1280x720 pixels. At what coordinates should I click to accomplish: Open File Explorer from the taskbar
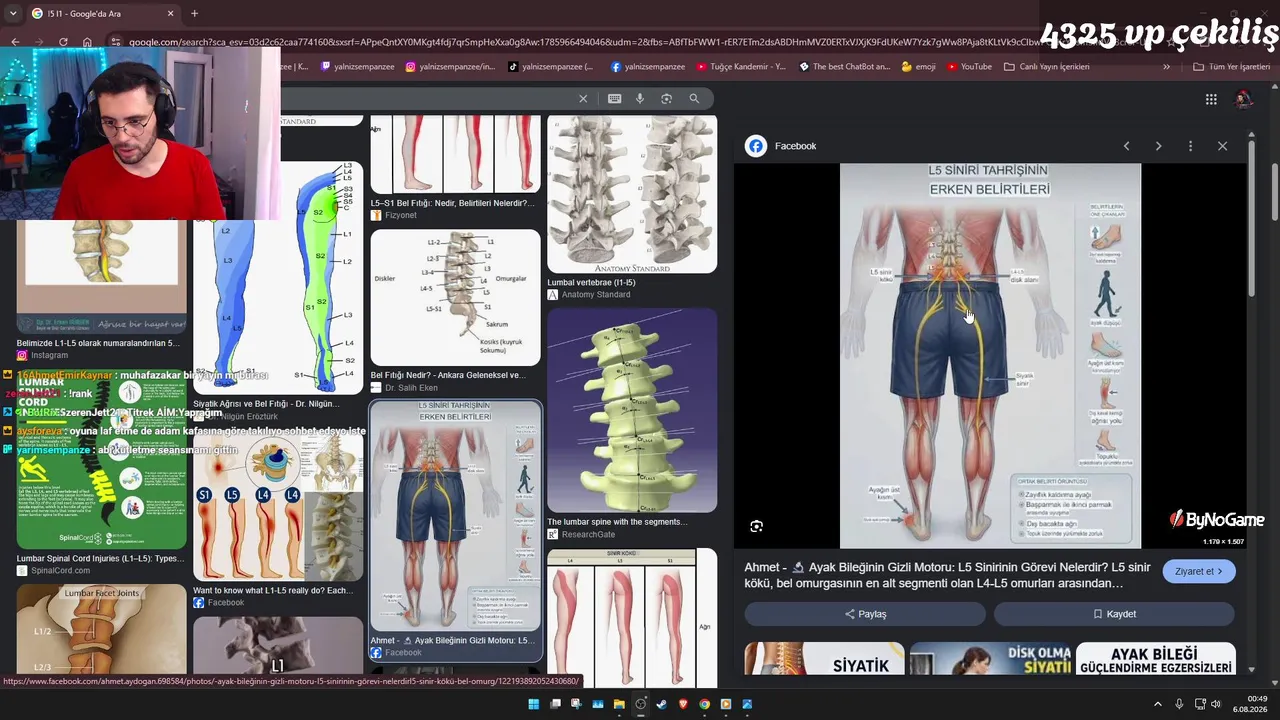[x=620, y=704]
